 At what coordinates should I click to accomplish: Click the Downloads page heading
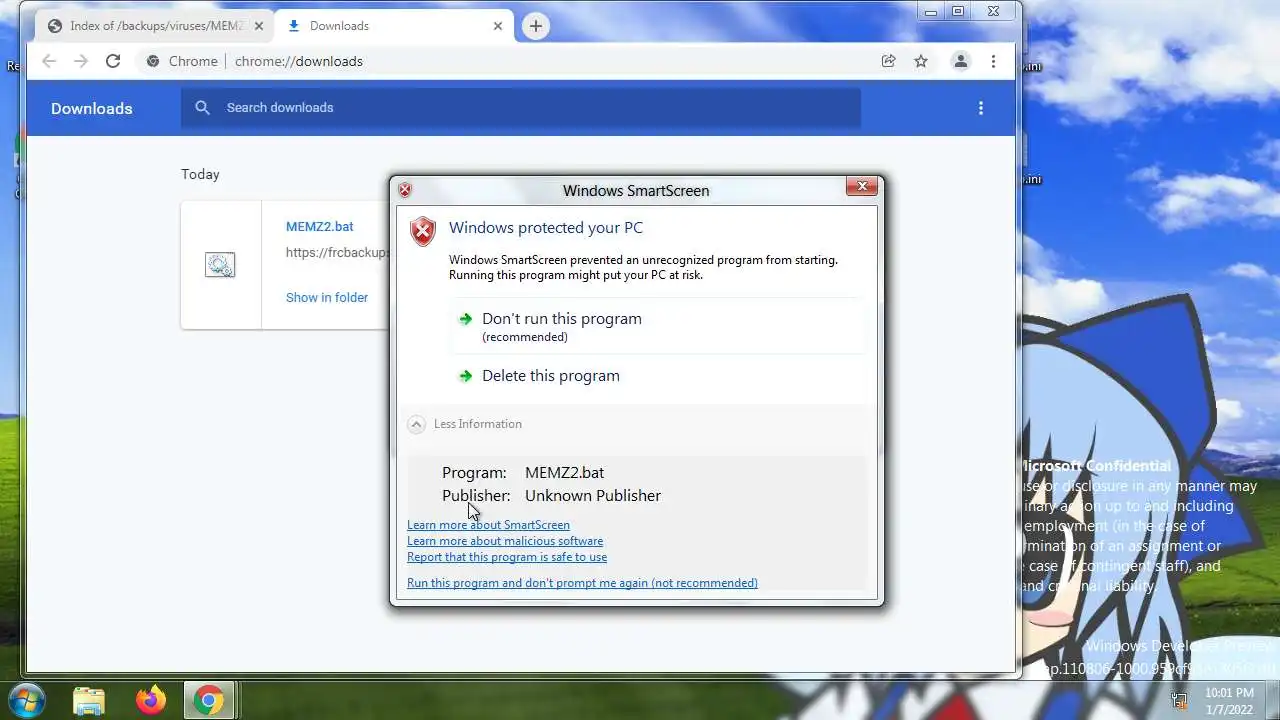(x=92, y=108)
